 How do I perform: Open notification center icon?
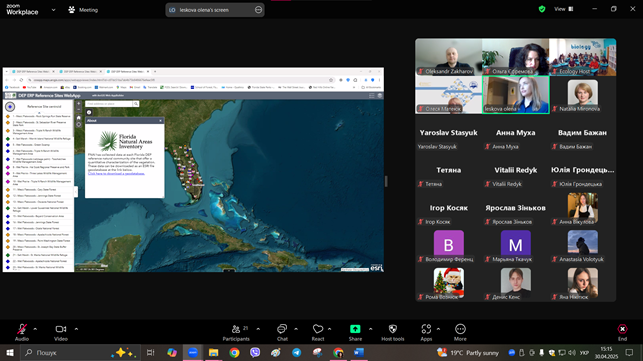tap(629, 352)
